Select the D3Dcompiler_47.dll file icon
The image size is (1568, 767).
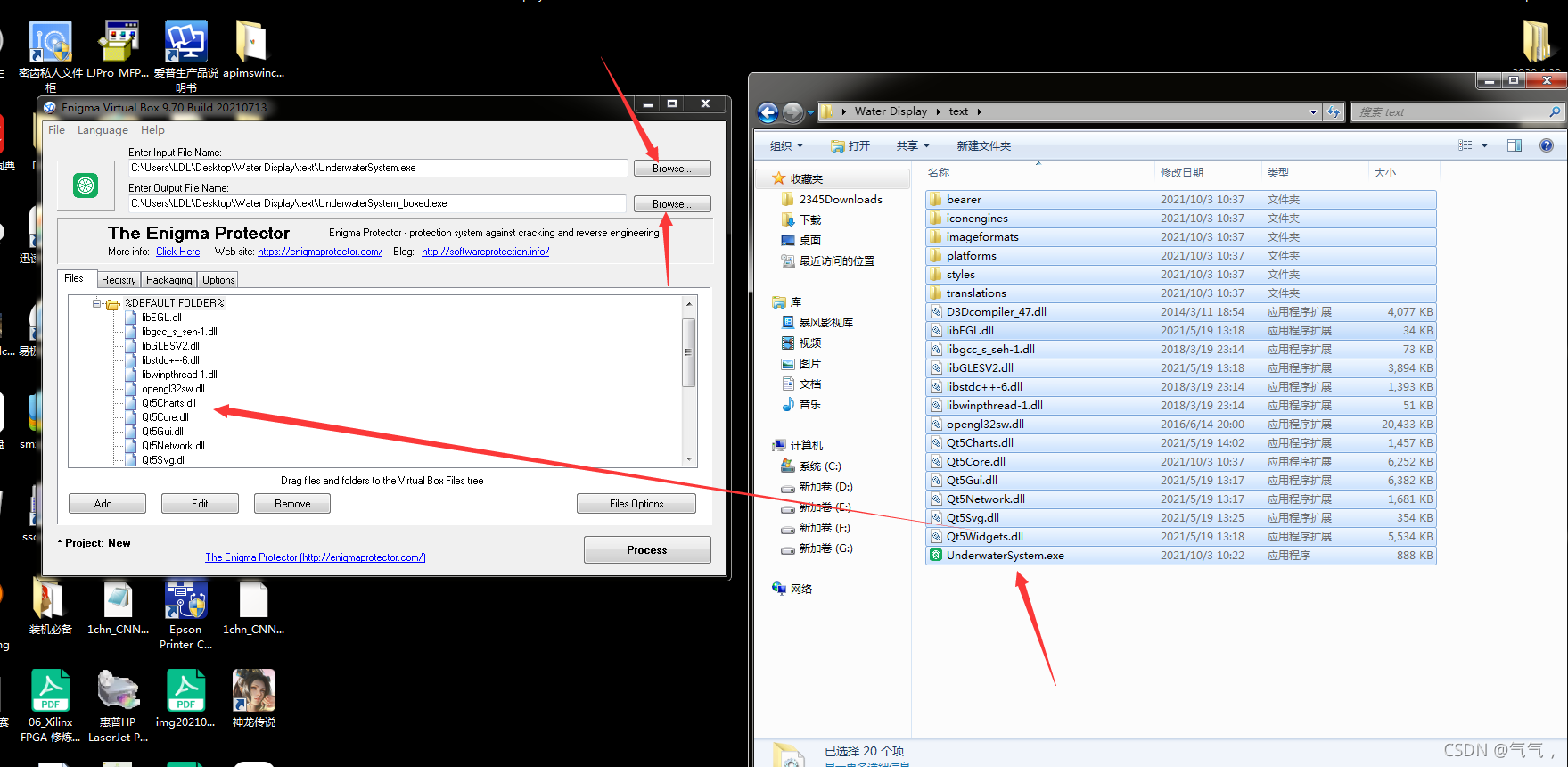tap(936, 312)
